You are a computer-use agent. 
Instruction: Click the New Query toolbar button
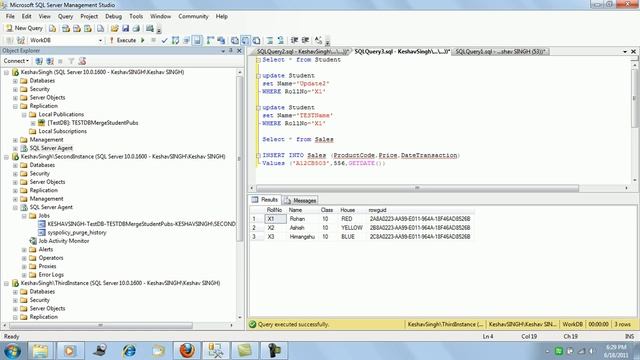(x=24, y=28)
